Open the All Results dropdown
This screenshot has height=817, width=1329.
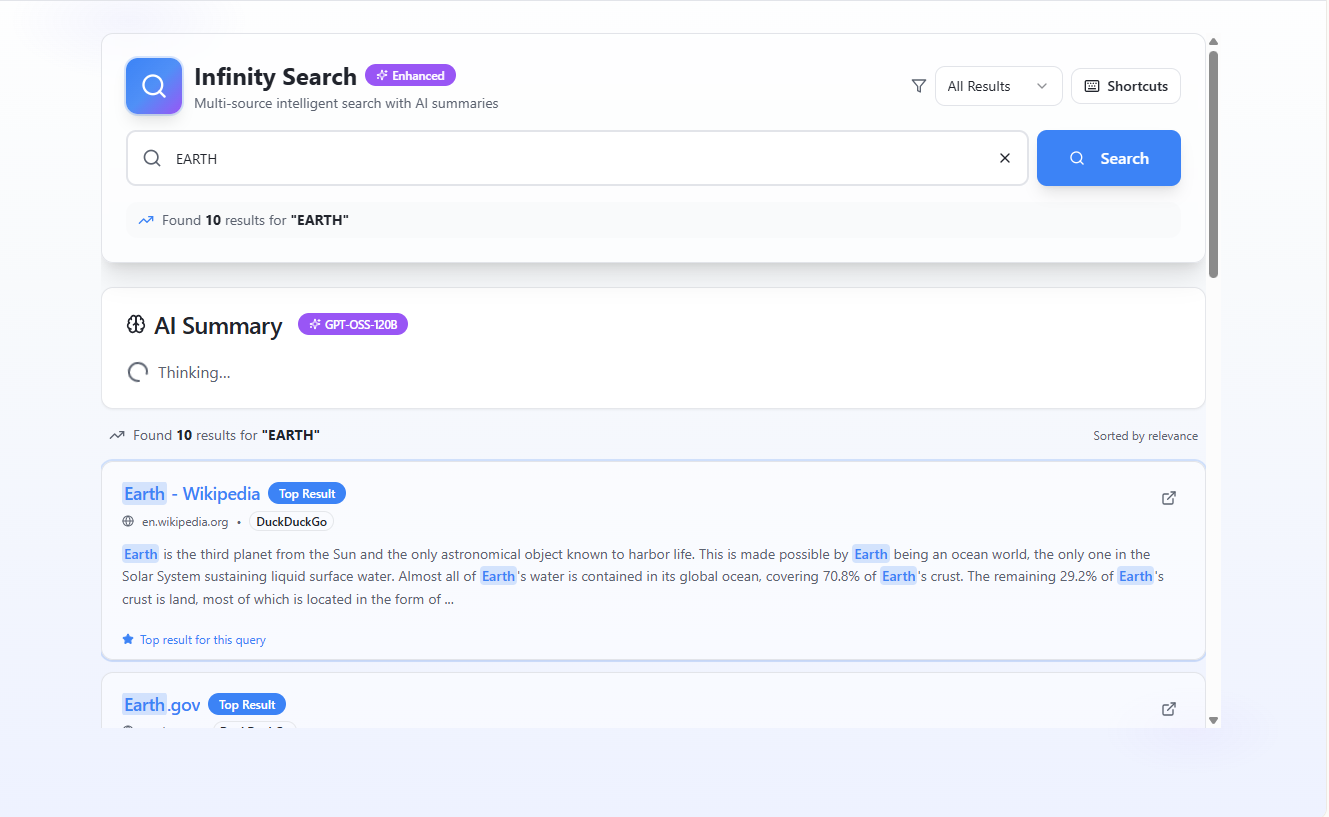click(x=997, y=86)
